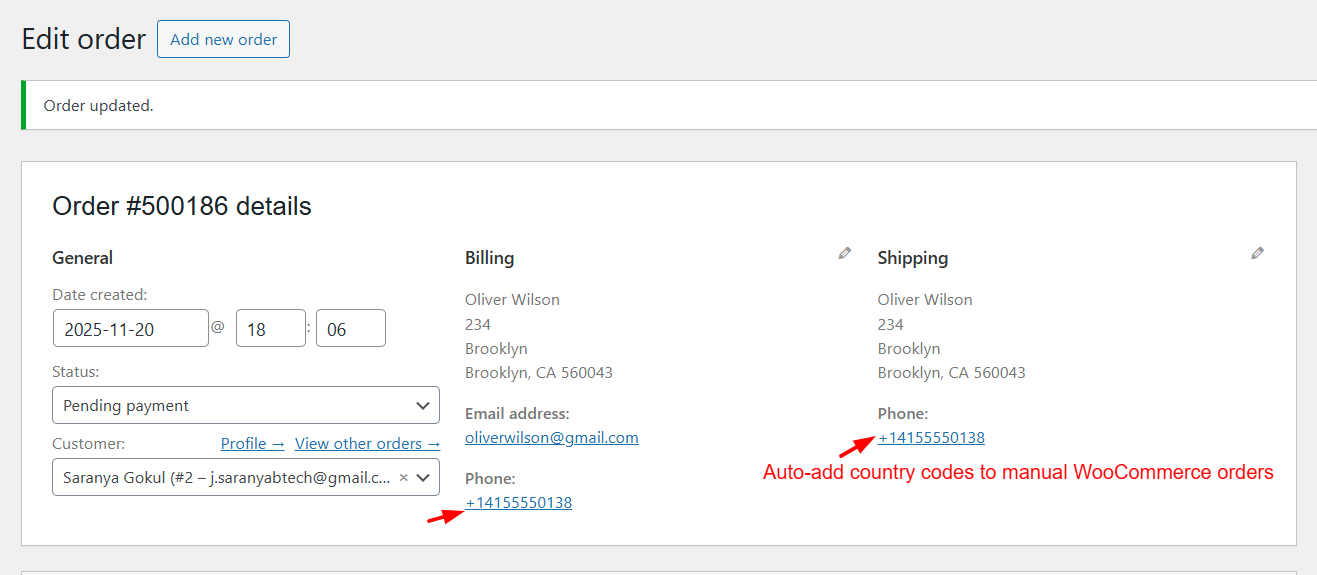Click the shipping phone number link
1317x575 pixels.
click(x=931, y=438)
